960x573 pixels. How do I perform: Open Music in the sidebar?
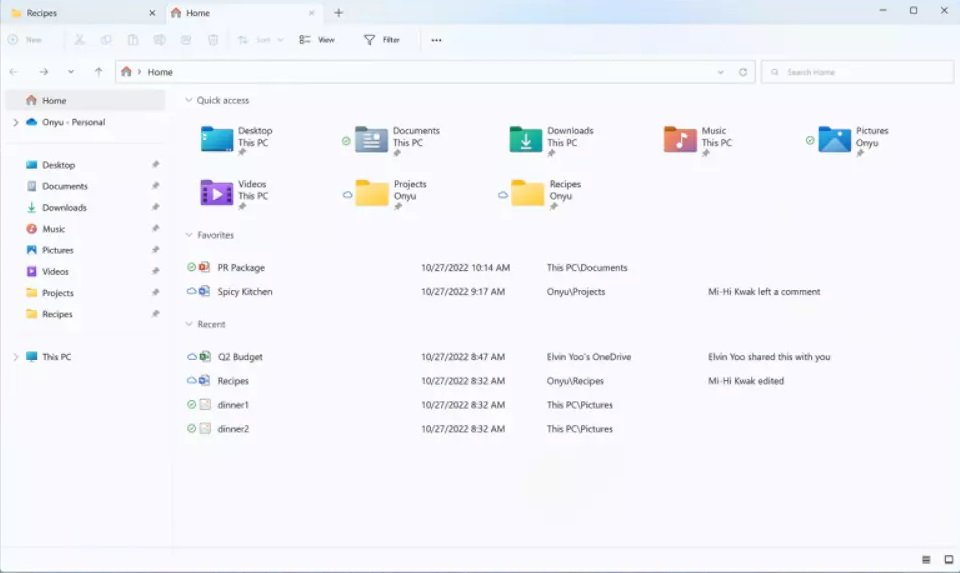pyautogui.click(x=53, y=229)
